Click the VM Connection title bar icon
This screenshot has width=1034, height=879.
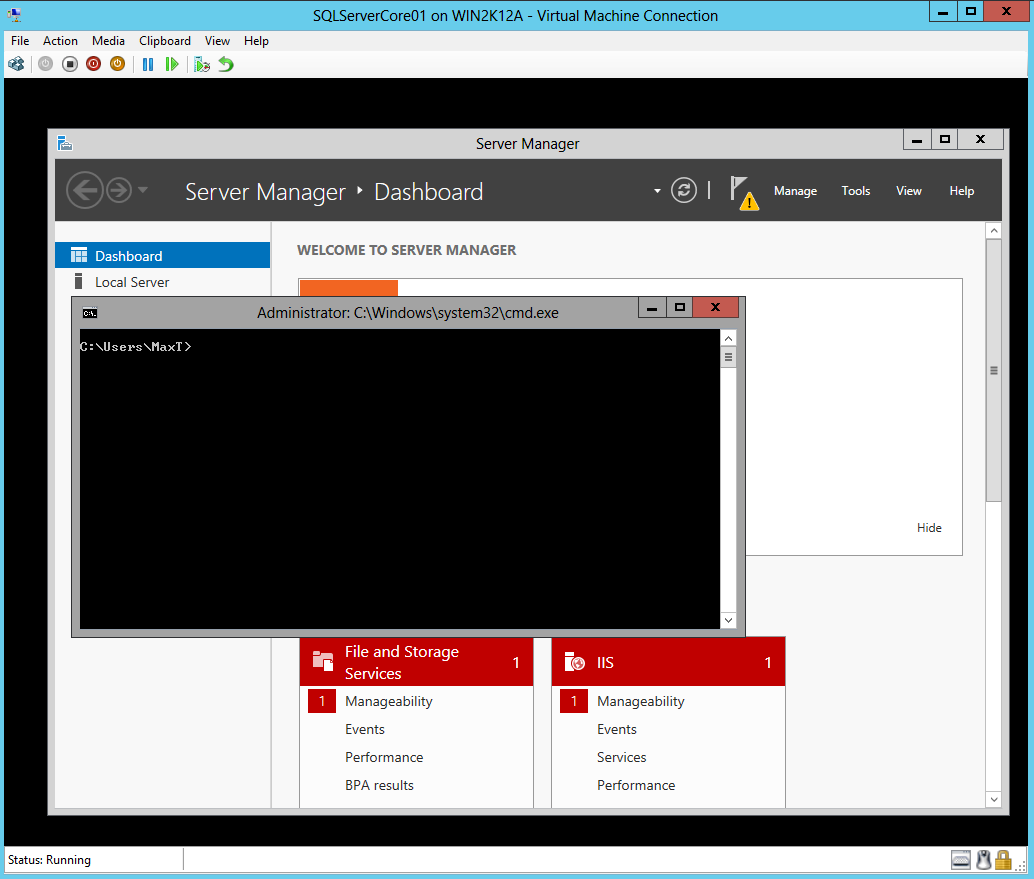coord(14,15)
